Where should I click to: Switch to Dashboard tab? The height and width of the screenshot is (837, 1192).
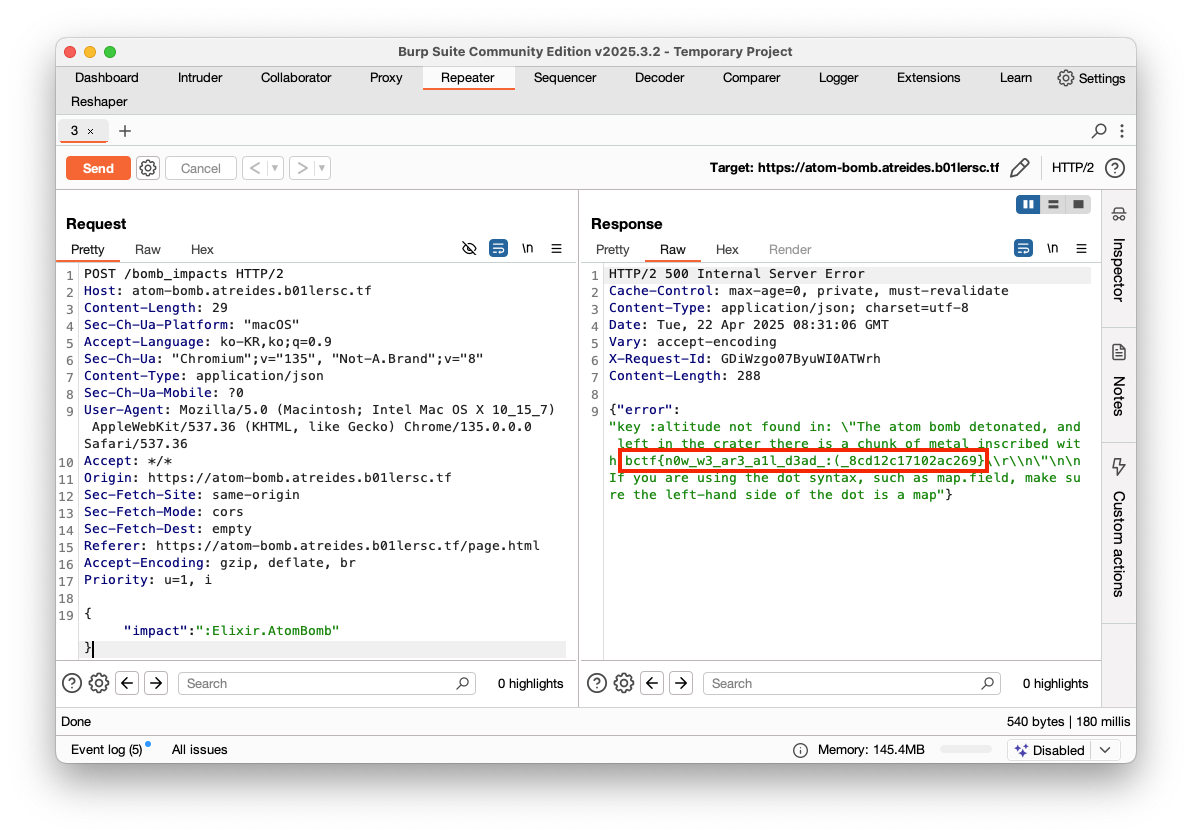(106, 78)
